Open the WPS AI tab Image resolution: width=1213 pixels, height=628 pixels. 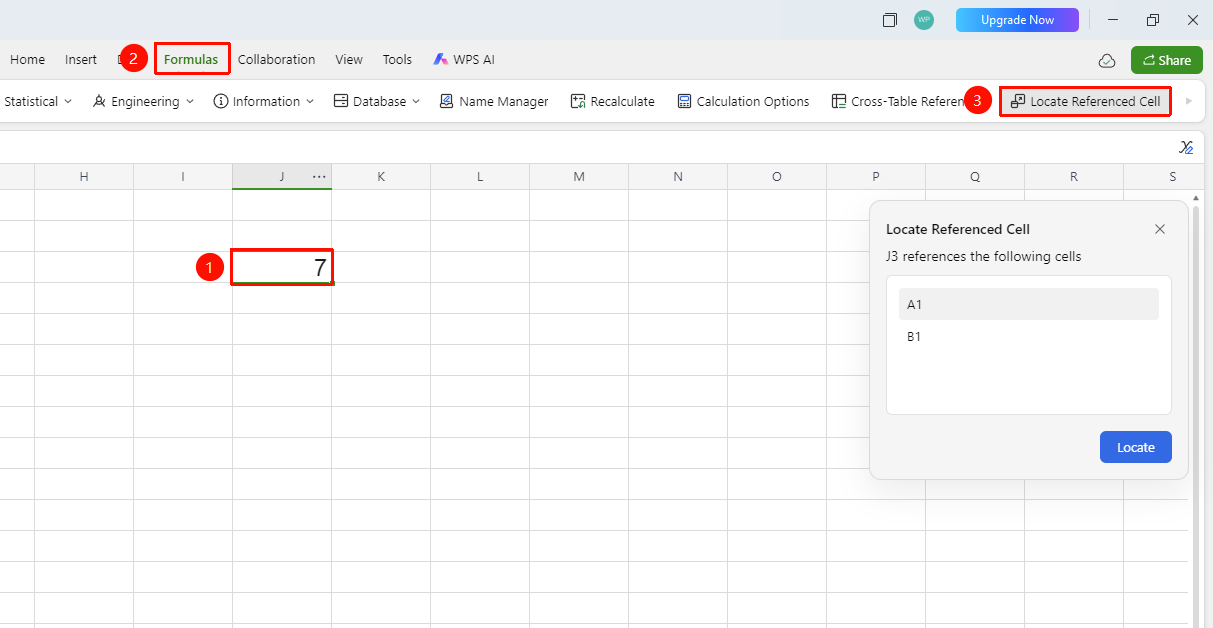pyautogui.click(x=464, y=59)
